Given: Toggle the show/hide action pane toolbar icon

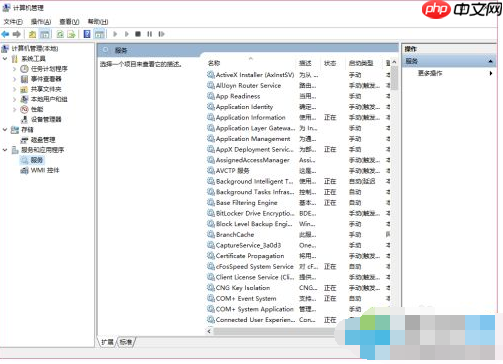Looking at the screenshot, I should [99, 34].
